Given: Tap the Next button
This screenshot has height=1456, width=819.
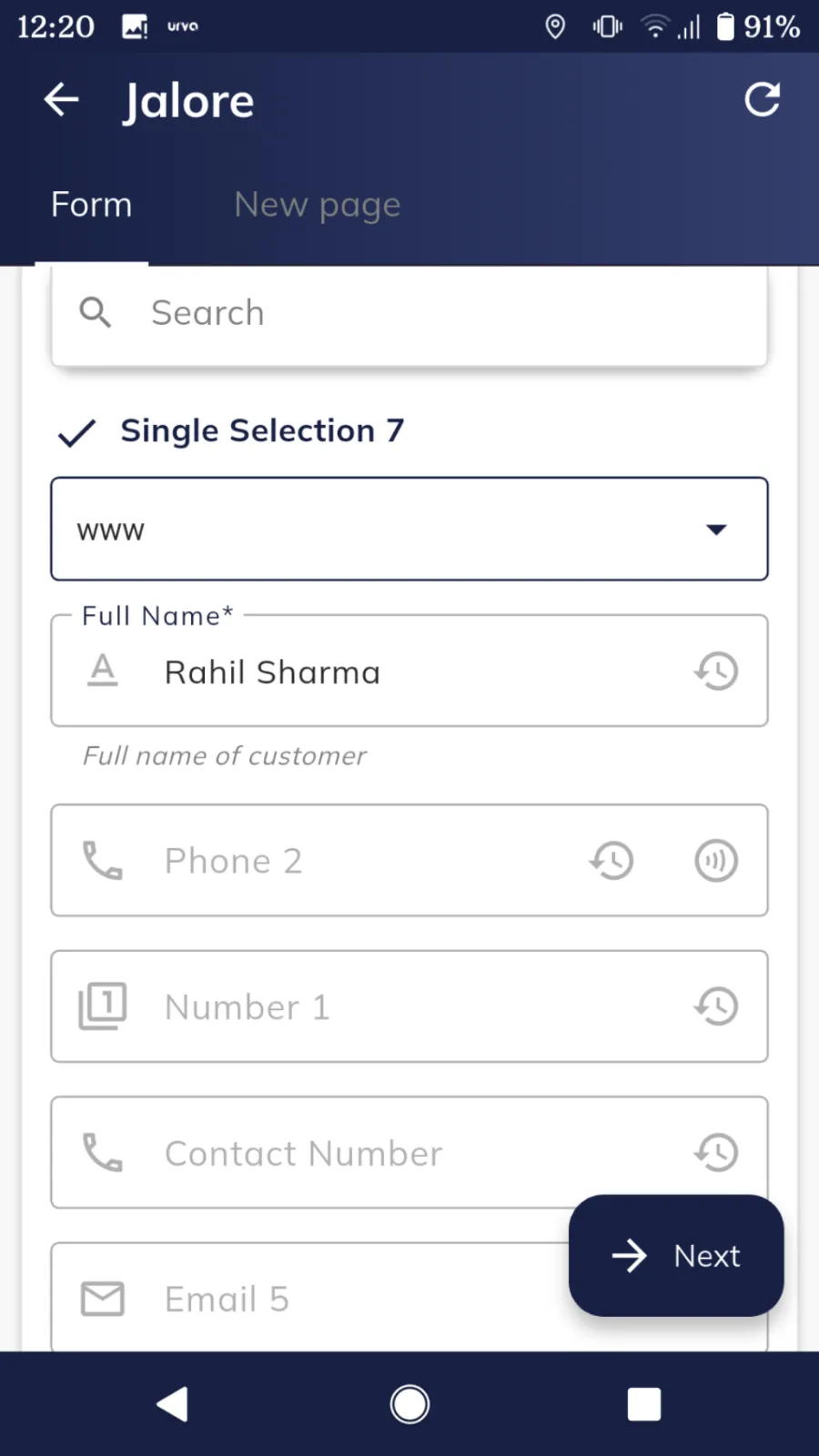Looking at the screenshot, I should [675, 1256].
